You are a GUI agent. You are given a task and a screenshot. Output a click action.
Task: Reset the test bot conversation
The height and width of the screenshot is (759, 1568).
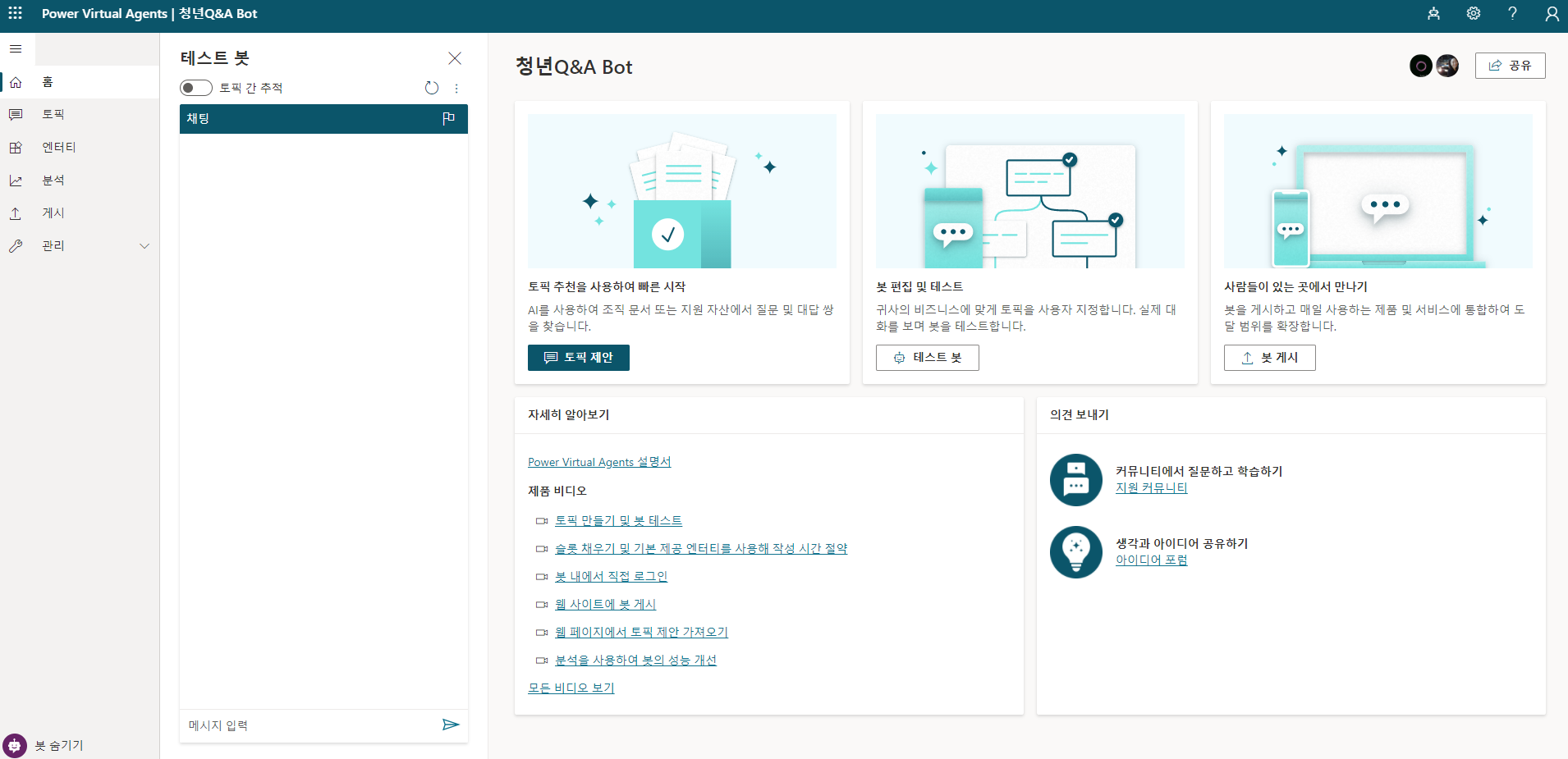[432, 88]
